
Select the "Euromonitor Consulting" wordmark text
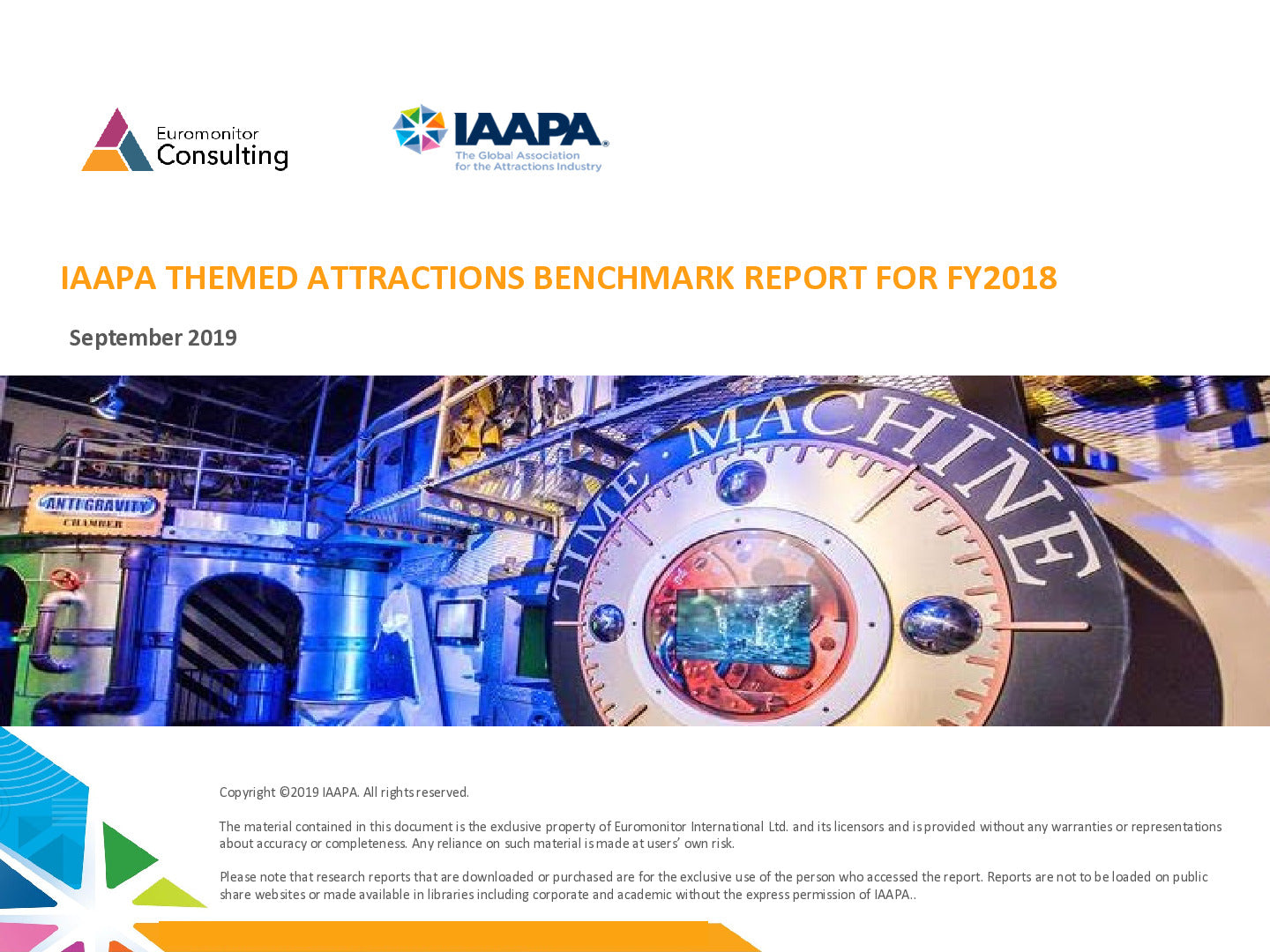coord(222,147)
